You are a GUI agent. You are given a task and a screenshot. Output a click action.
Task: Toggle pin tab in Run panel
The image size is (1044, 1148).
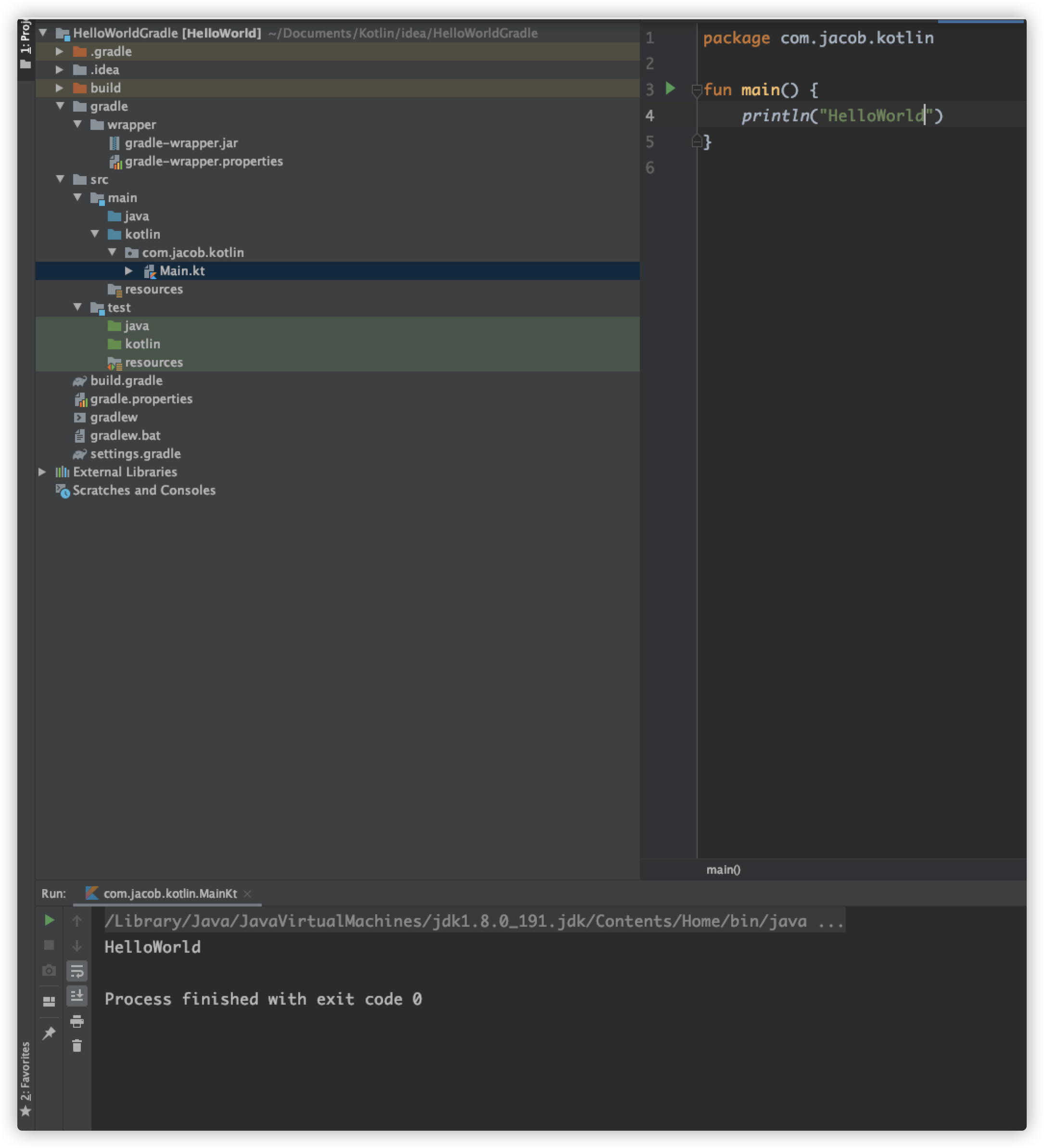(50, 1033)
